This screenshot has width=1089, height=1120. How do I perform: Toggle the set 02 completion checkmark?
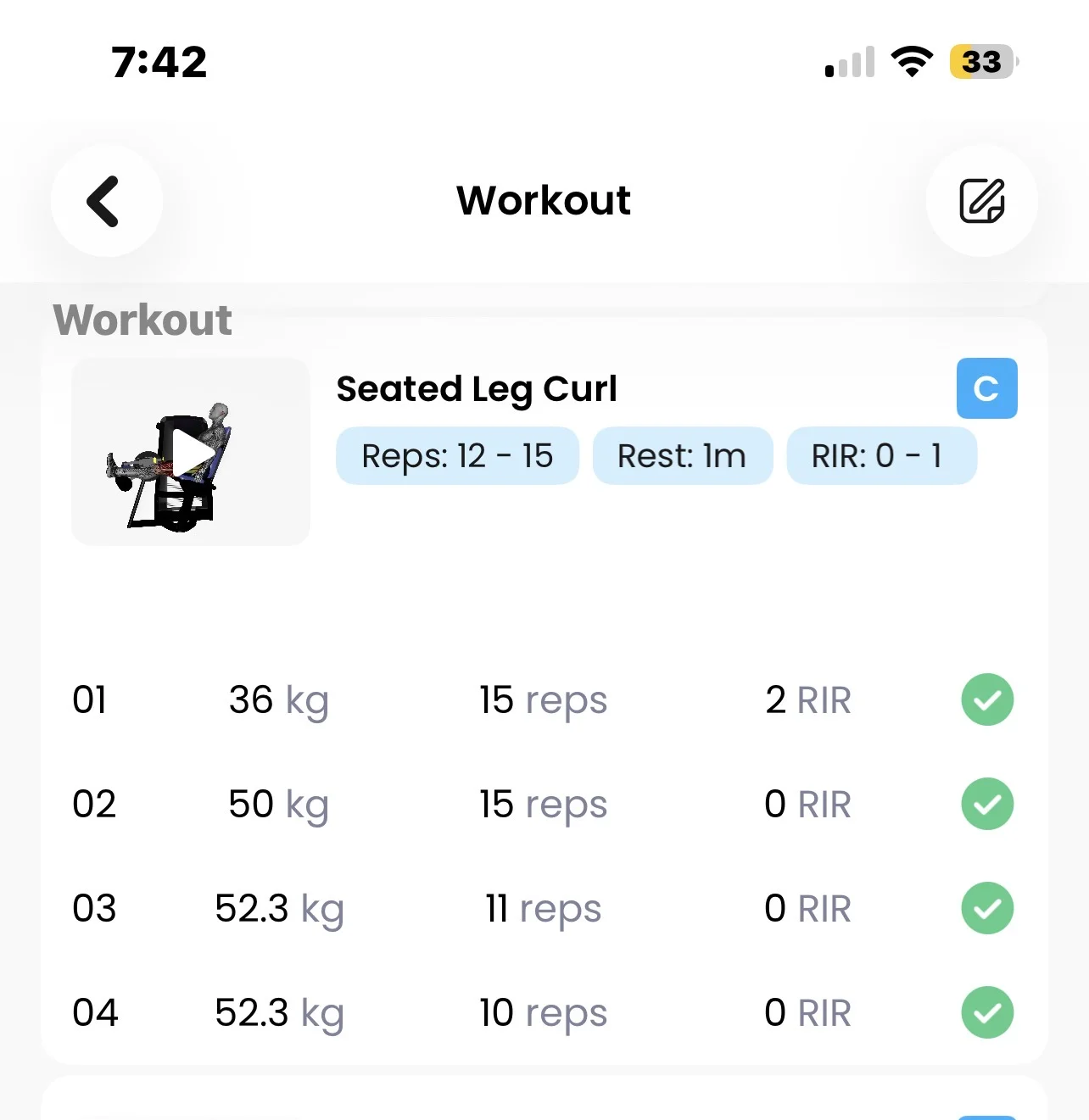986,804
